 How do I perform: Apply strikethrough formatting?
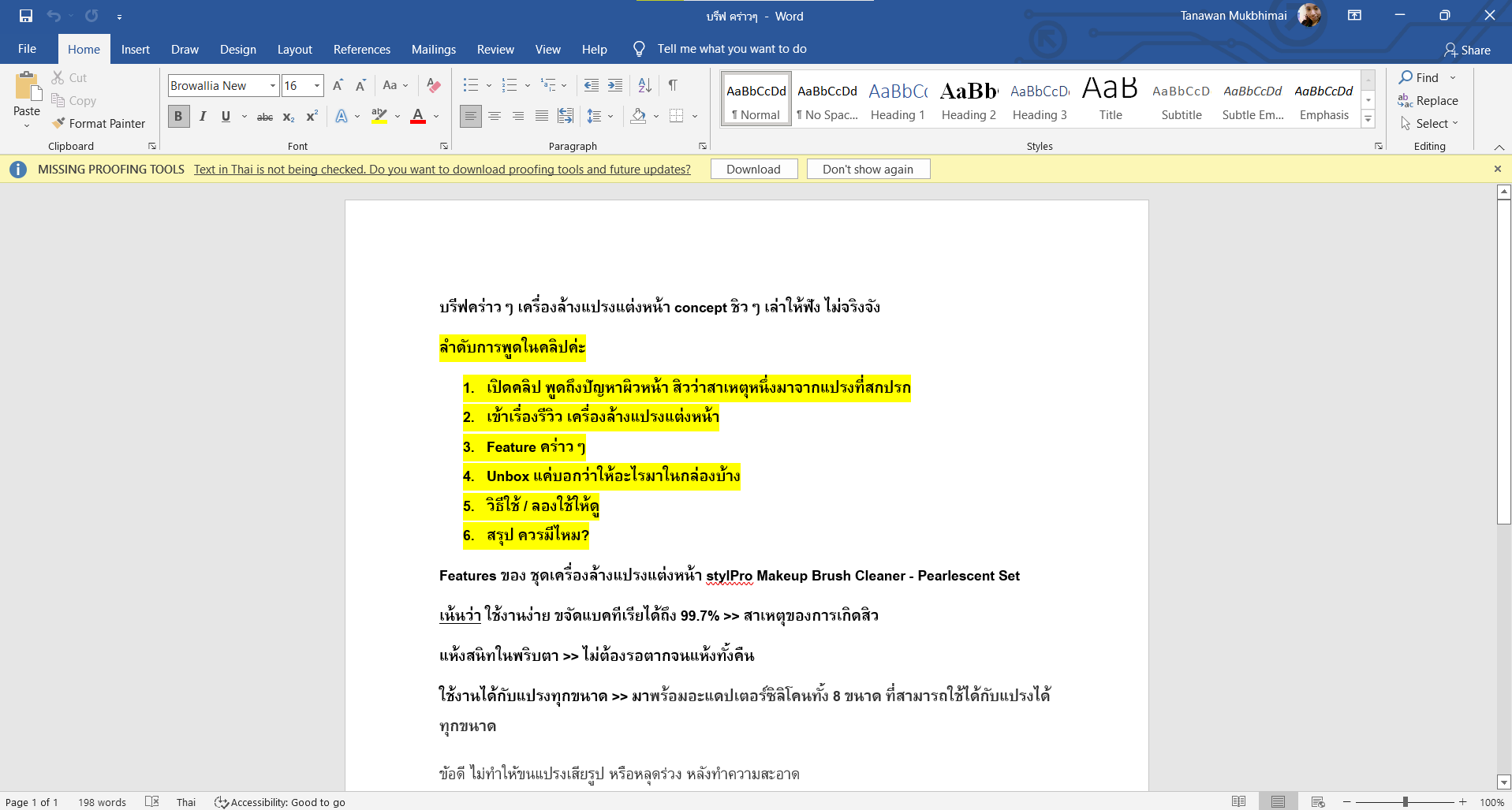click(265, 117)
